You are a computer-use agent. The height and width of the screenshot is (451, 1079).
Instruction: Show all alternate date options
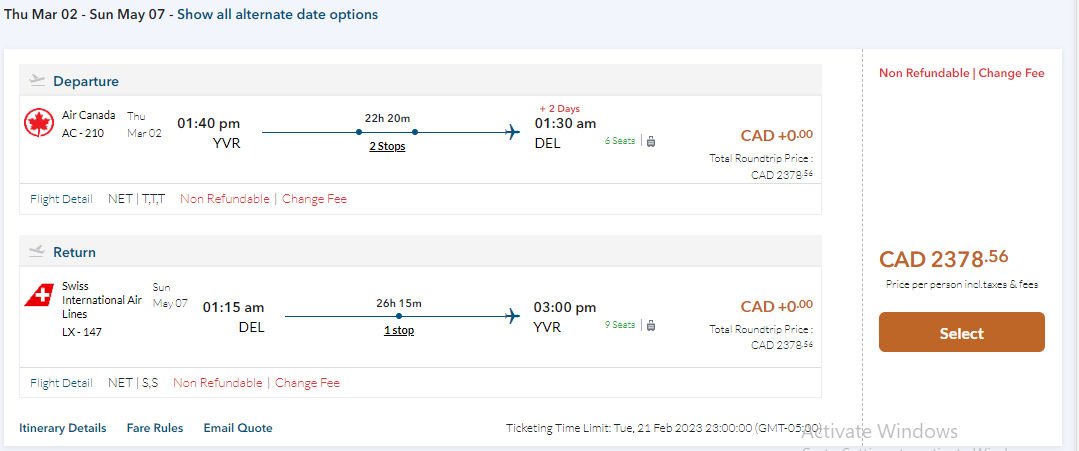click(x=277, y=15)
